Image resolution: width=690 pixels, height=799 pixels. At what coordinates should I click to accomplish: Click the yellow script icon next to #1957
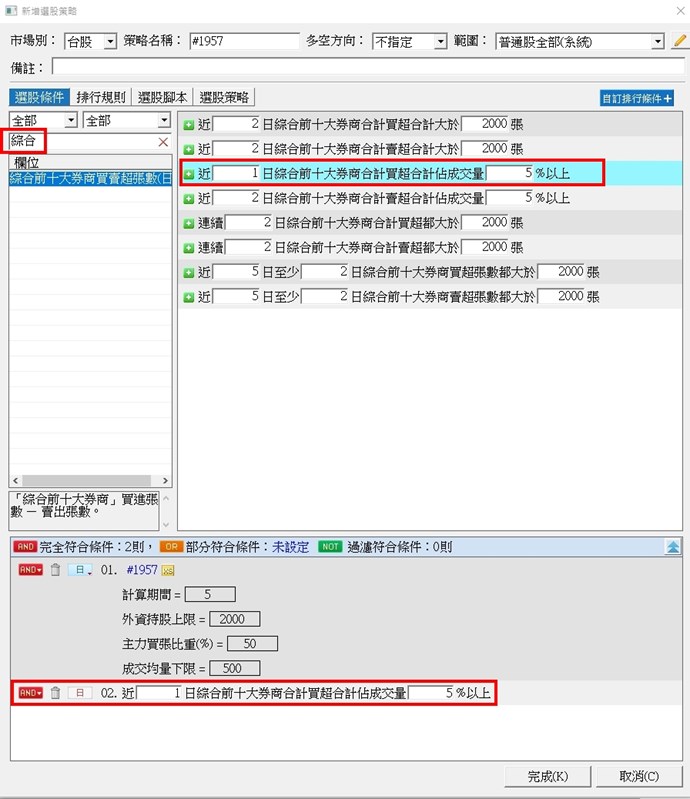coord(168,569)
